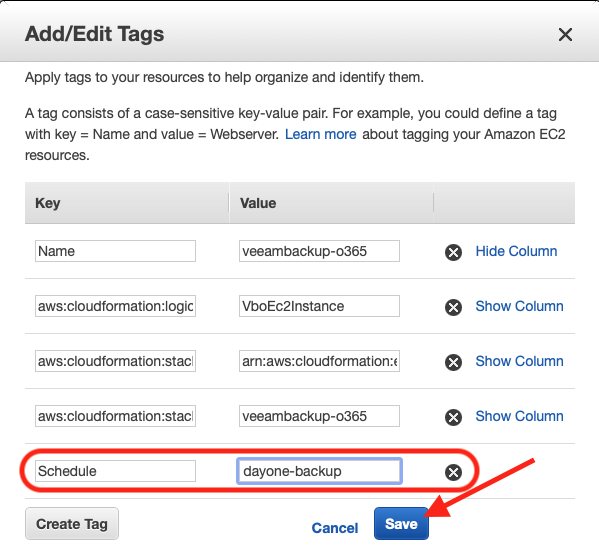The height and width of the screenshot is (560, 599).
Task: Remove the Schedule tag row
Action: pyautogui.click(x=453, y=473)
